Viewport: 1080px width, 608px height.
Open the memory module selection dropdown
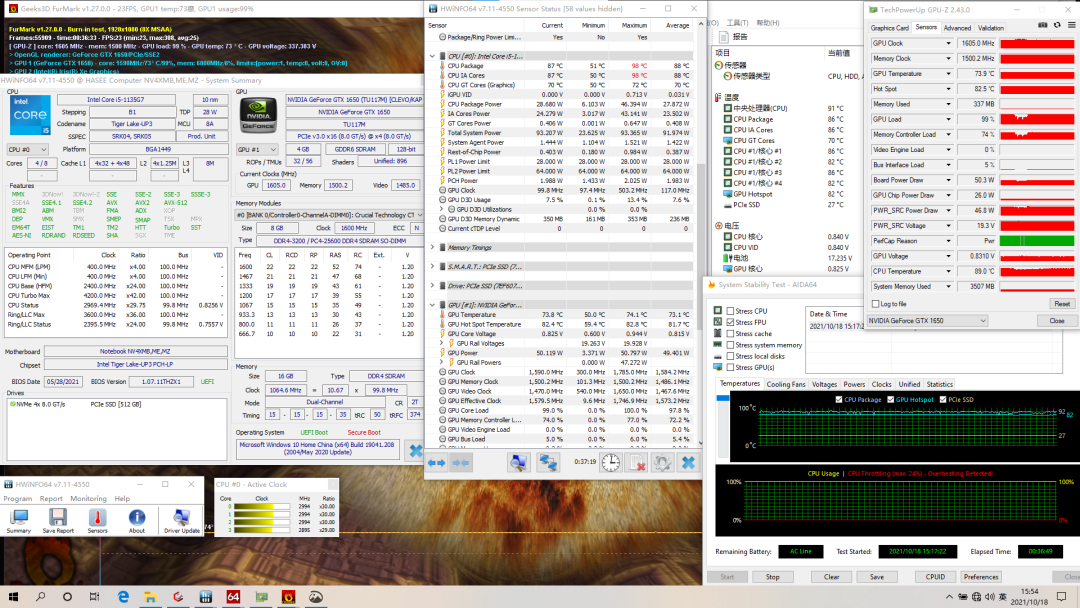329,215
